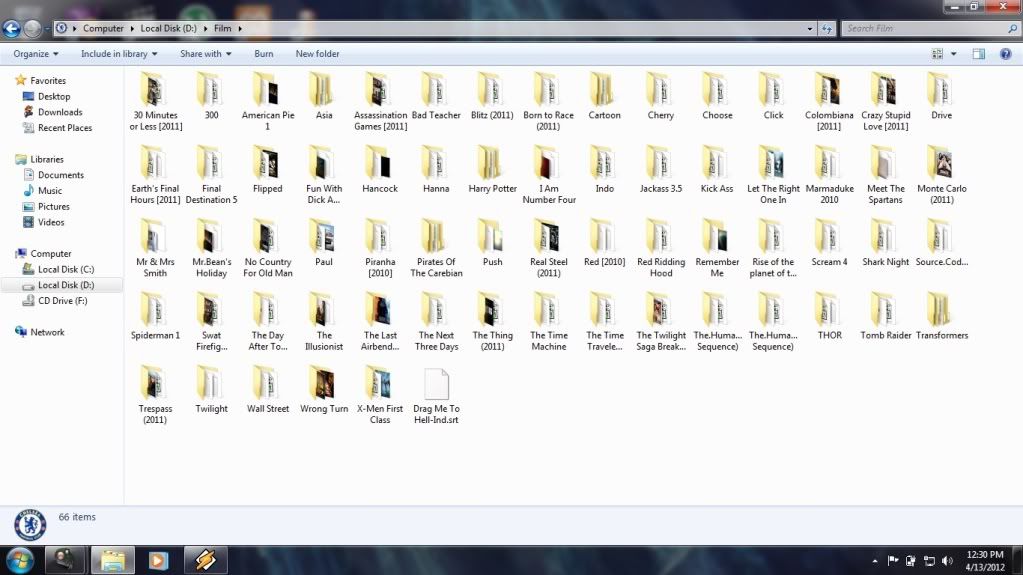Open the address bar history dropdown
1023x575 pixels.
[x=810, y=29]
